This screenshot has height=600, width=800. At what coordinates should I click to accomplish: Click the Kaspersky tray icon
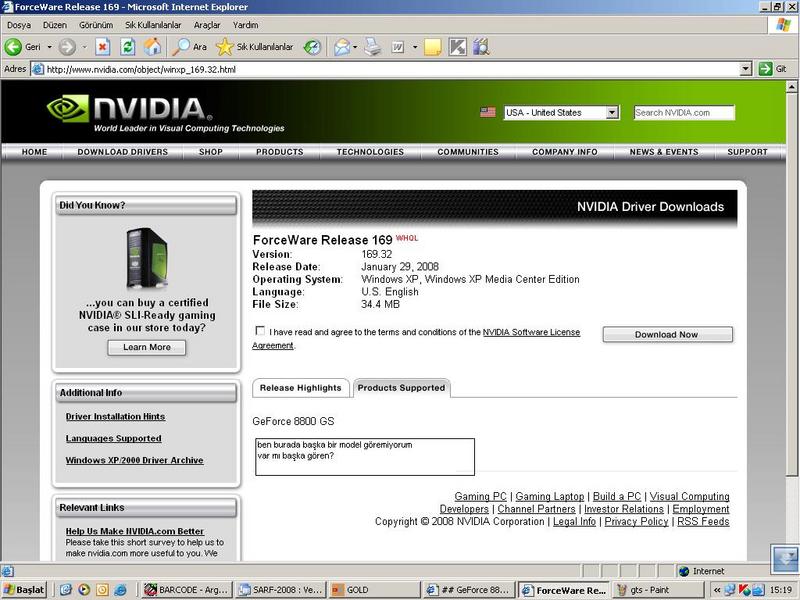(x=744, y=590)
